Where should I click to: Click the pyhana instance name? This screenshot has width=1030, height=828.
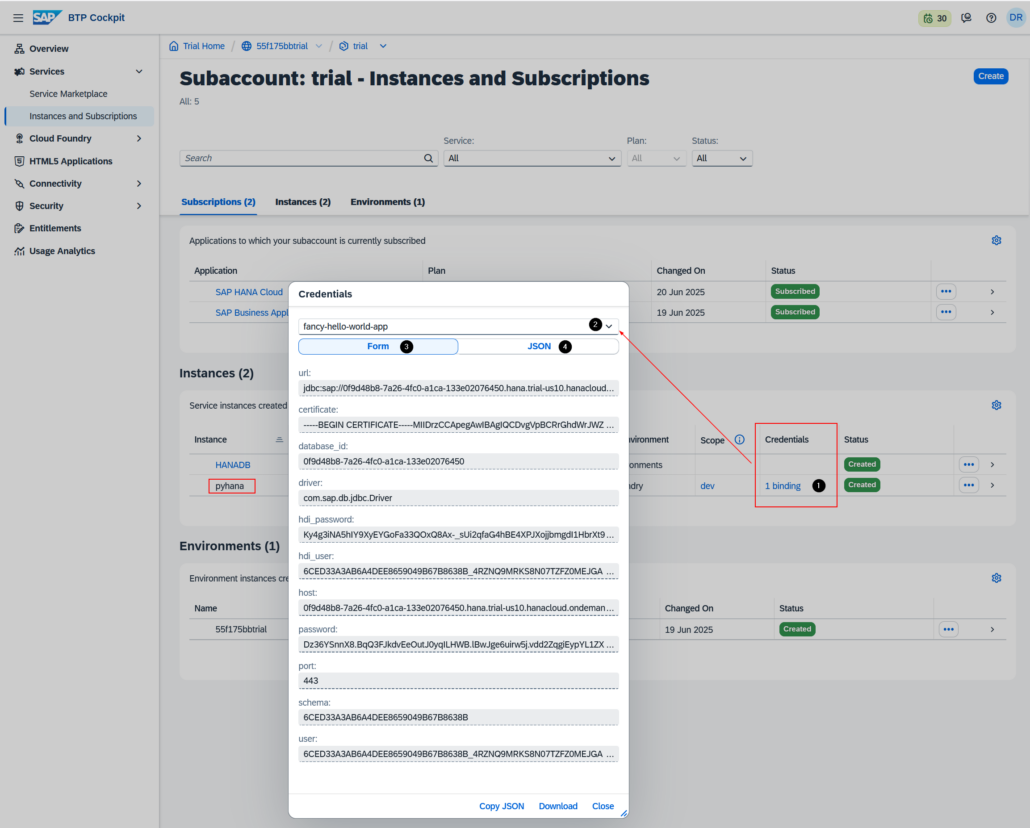point(230,486)
